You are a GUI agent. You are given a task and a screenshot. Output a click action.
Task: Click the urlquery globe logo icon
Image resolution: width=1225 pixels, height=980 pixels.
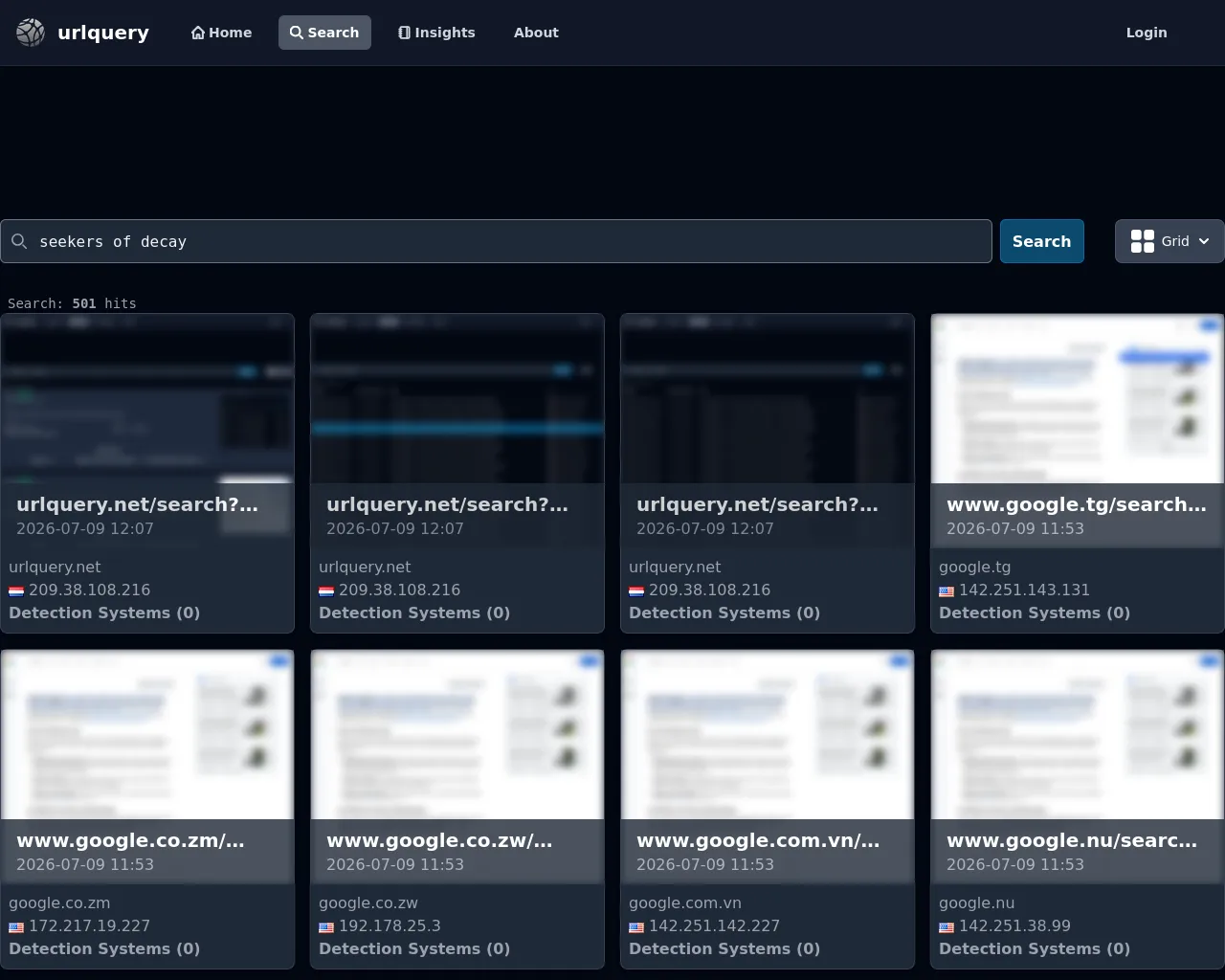tap(31, 33)
